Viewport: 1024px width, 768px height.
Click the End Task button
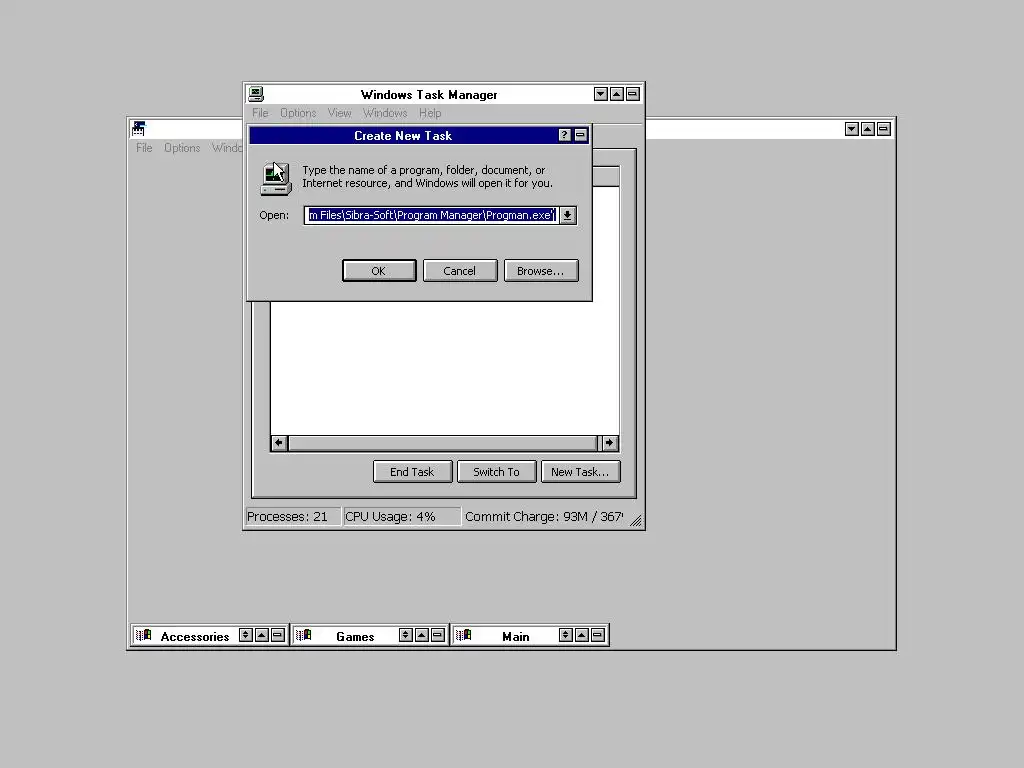[412, 472]
